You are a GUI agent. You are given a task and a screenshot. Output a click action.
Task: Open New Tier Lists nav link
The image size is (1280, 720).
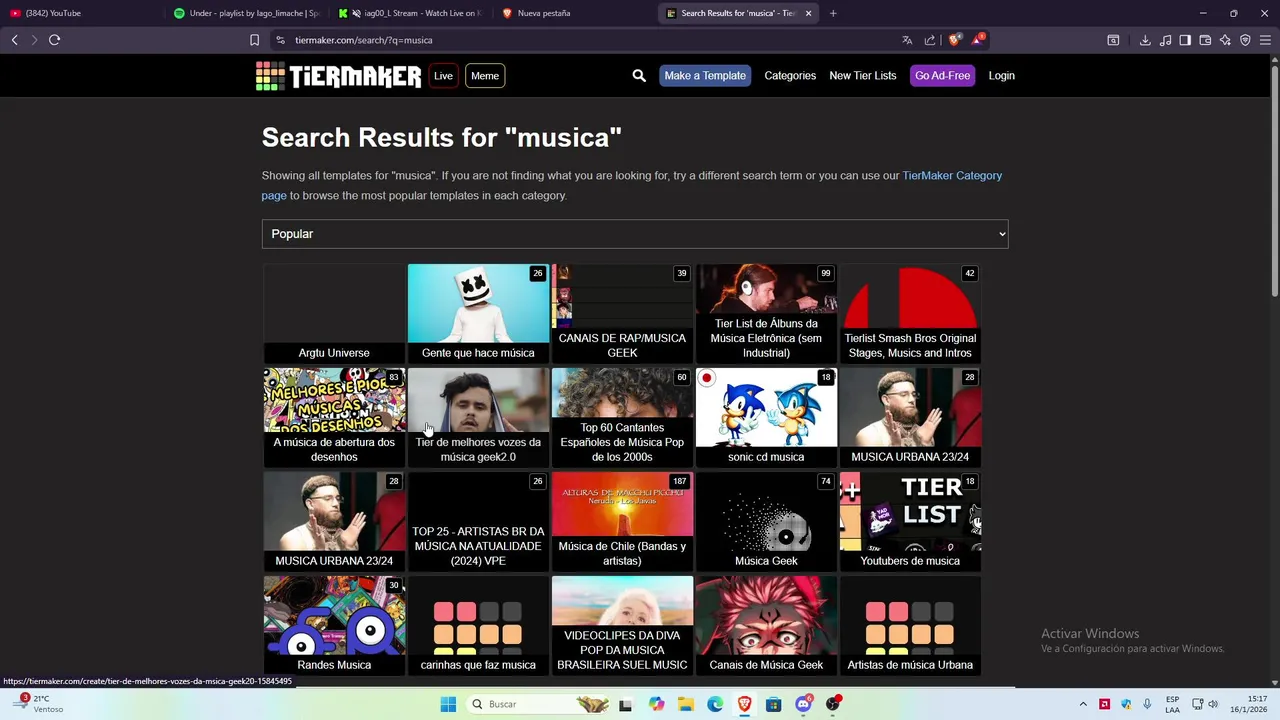pyautogui.click(x=862, y=76)
